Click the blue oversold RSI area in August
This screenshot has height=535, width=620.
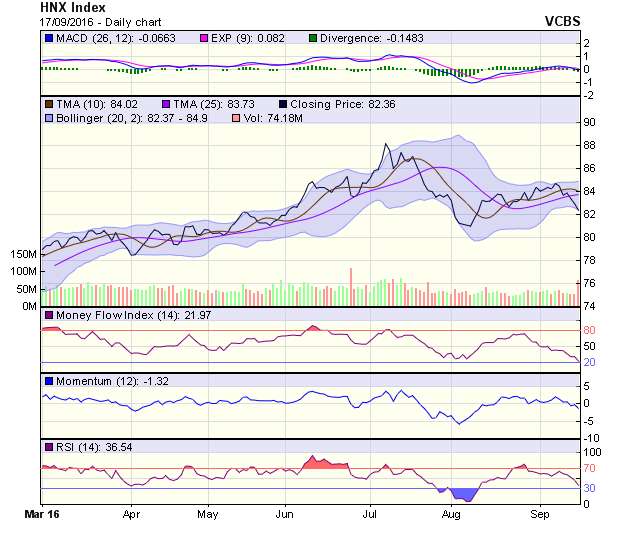[462, 493]
